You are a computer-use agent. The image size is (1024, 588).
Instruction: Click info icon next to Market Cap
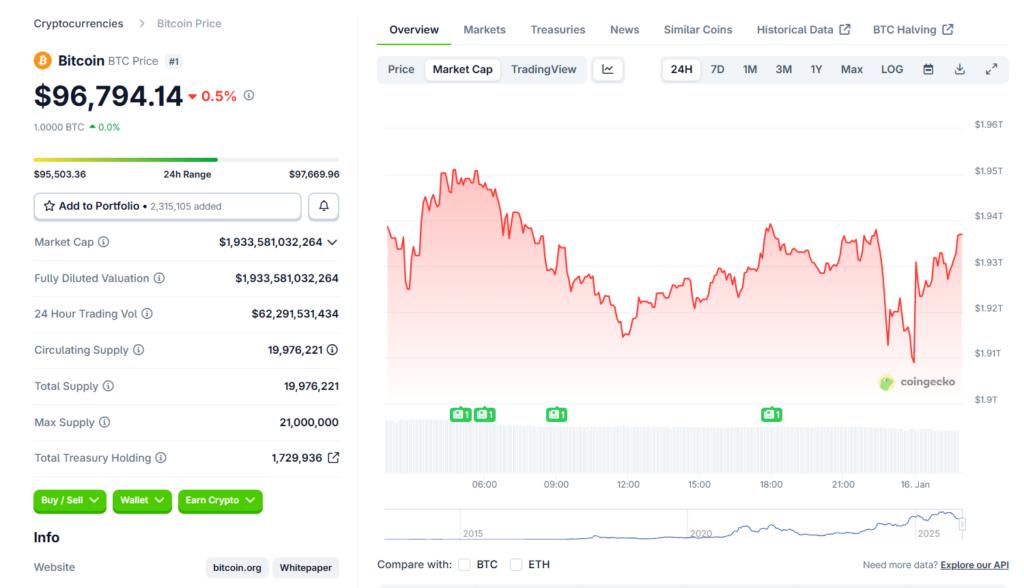104,242
